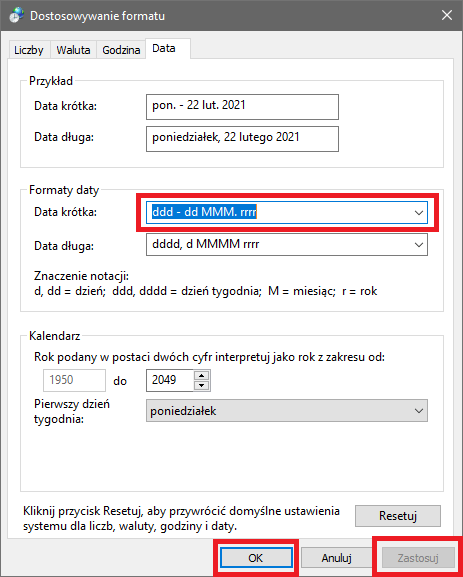
Task: Expand the Data długa format dropdown arrow
Action: point(418,245)
